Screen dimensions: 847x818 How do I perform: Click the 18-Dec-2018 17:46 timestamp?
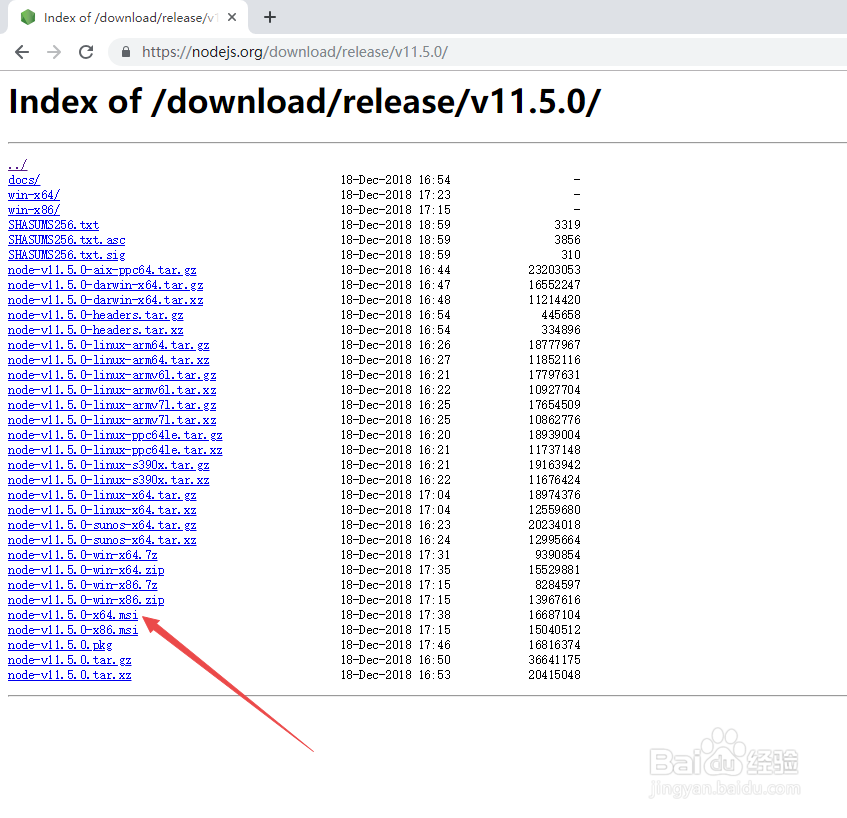pyautogui.click(x=395, y=645)
